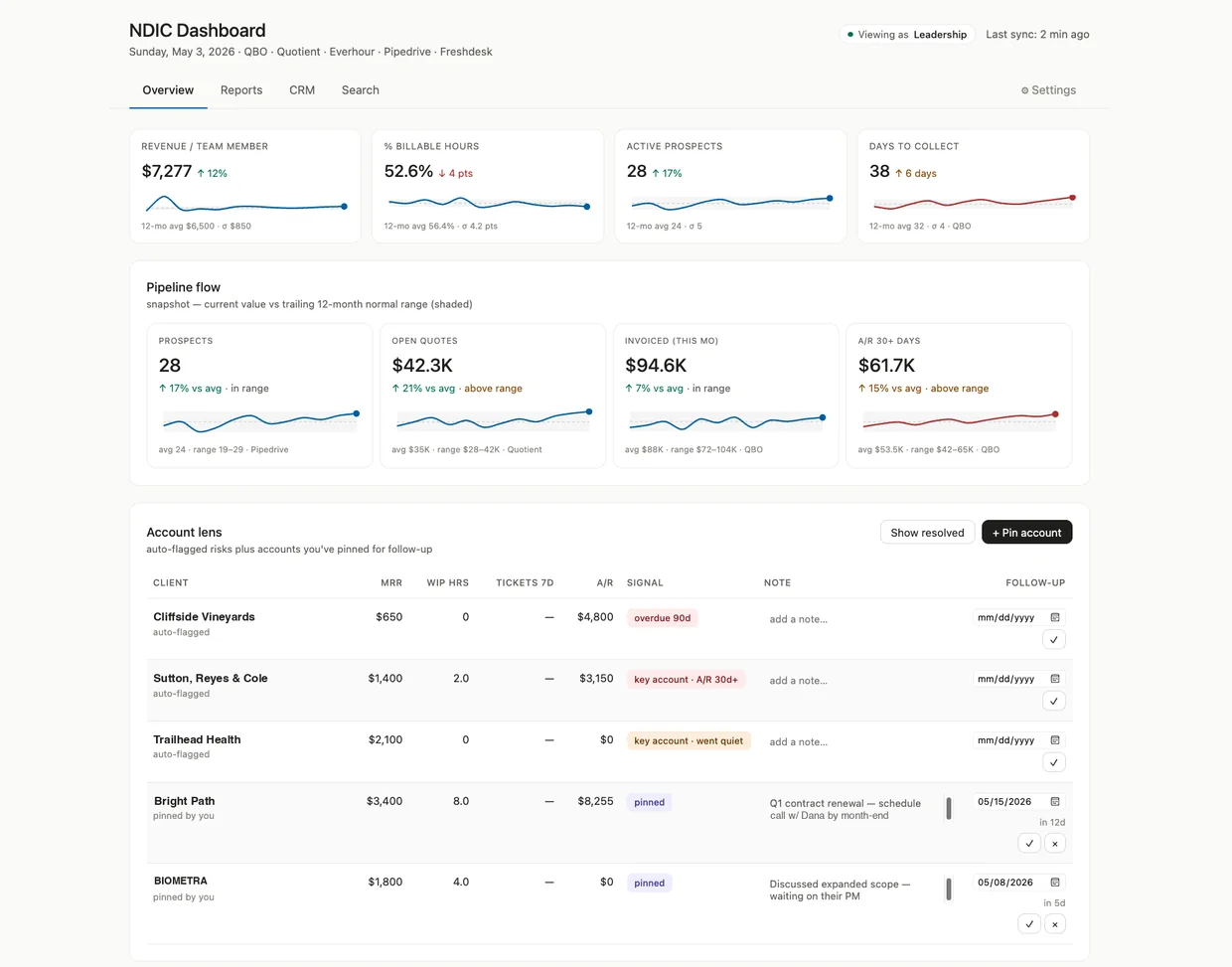The width and height of the screenshot is (1232, 967).
Task: Switch to the Overview tab
Action: [x=168, y=90]
